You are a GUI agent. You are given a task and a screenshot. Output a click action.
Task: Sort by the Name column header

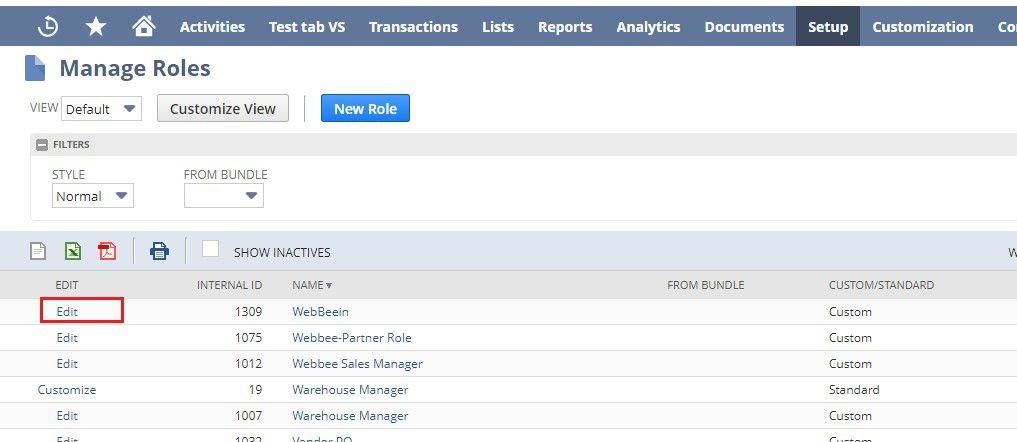click(312, 285)
